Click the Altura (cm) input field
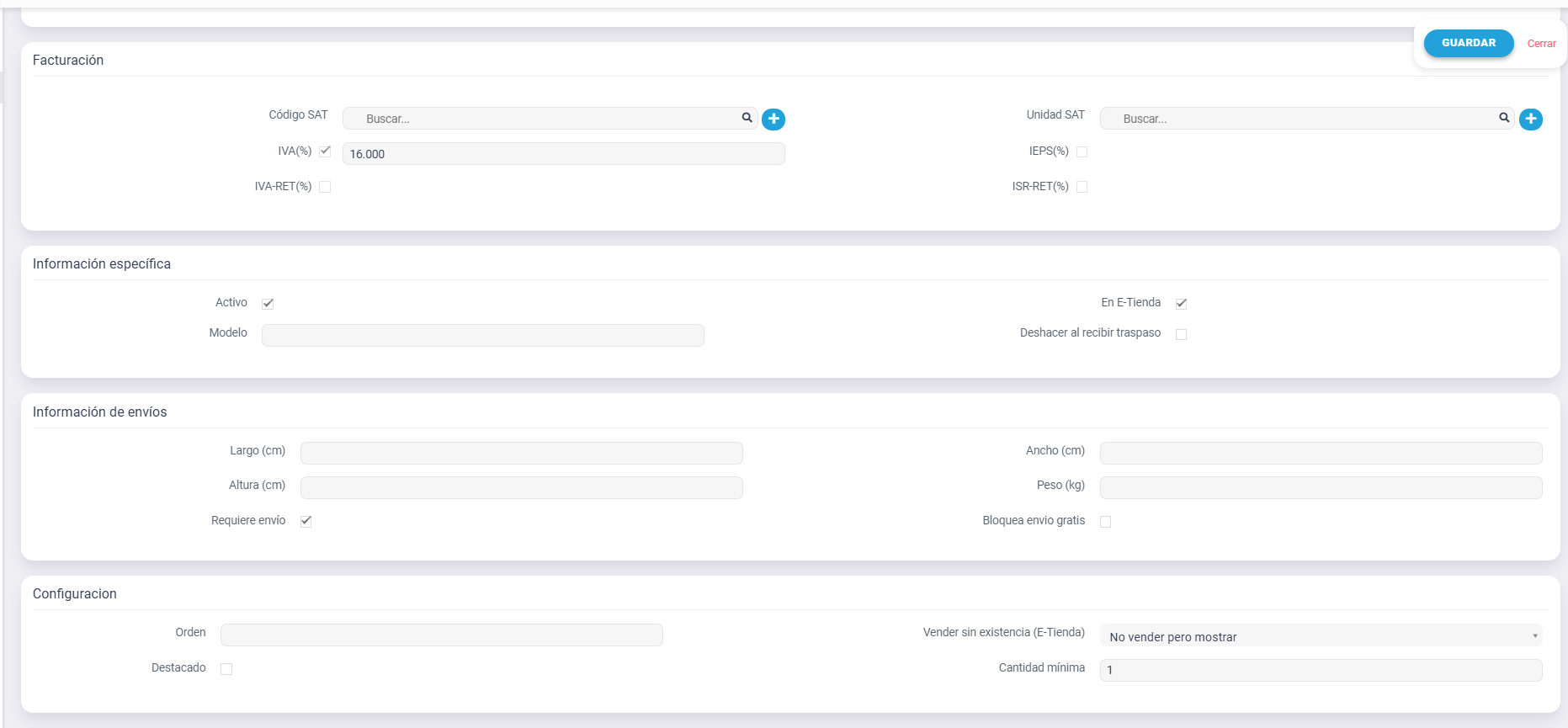This screenshot has height=728, width=1568. [522, 487]
